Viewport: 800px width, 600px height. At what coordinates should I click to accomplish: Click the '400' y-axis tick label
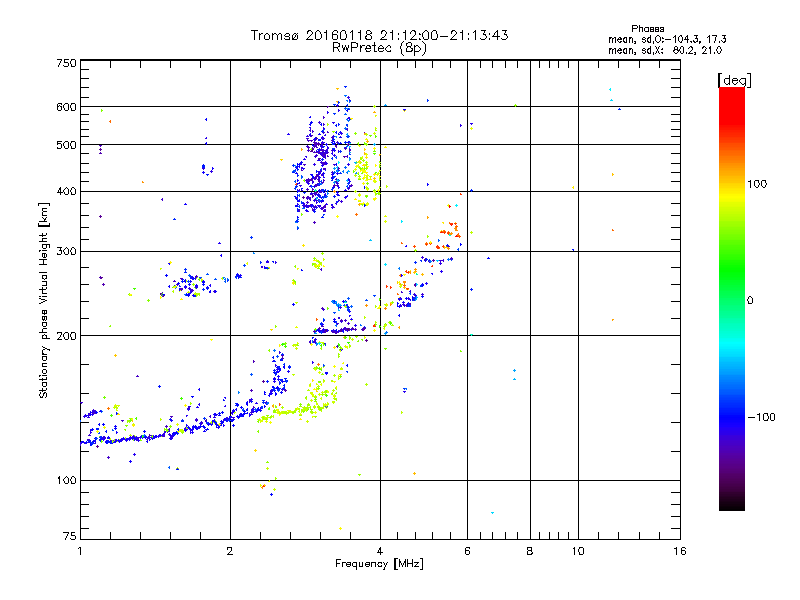point(66,192)
